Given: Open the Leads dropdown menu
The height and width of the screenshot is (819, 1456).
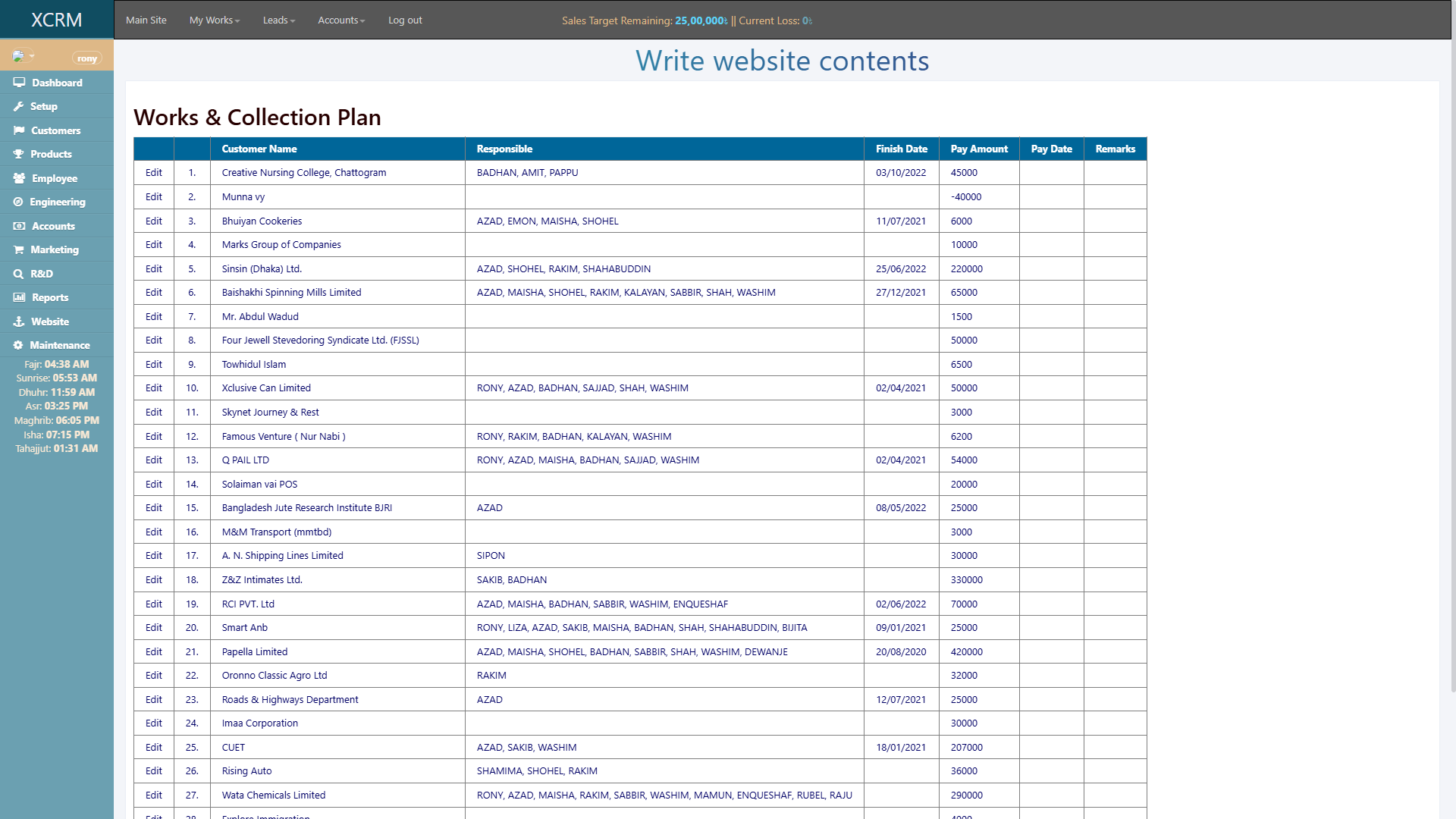Looking at the screenshot, I should [x=278, y=20].
